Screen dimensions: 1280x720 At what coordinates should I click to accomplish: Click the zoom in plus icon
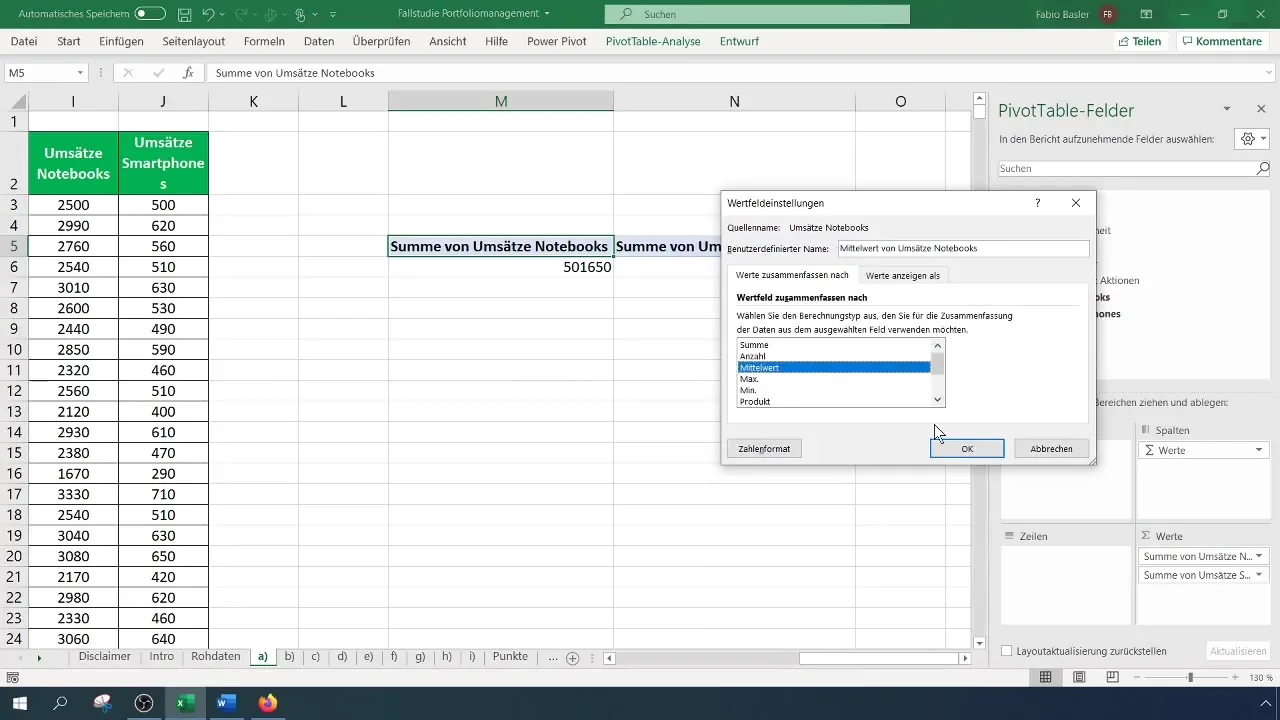click(x=1234, y=678)
